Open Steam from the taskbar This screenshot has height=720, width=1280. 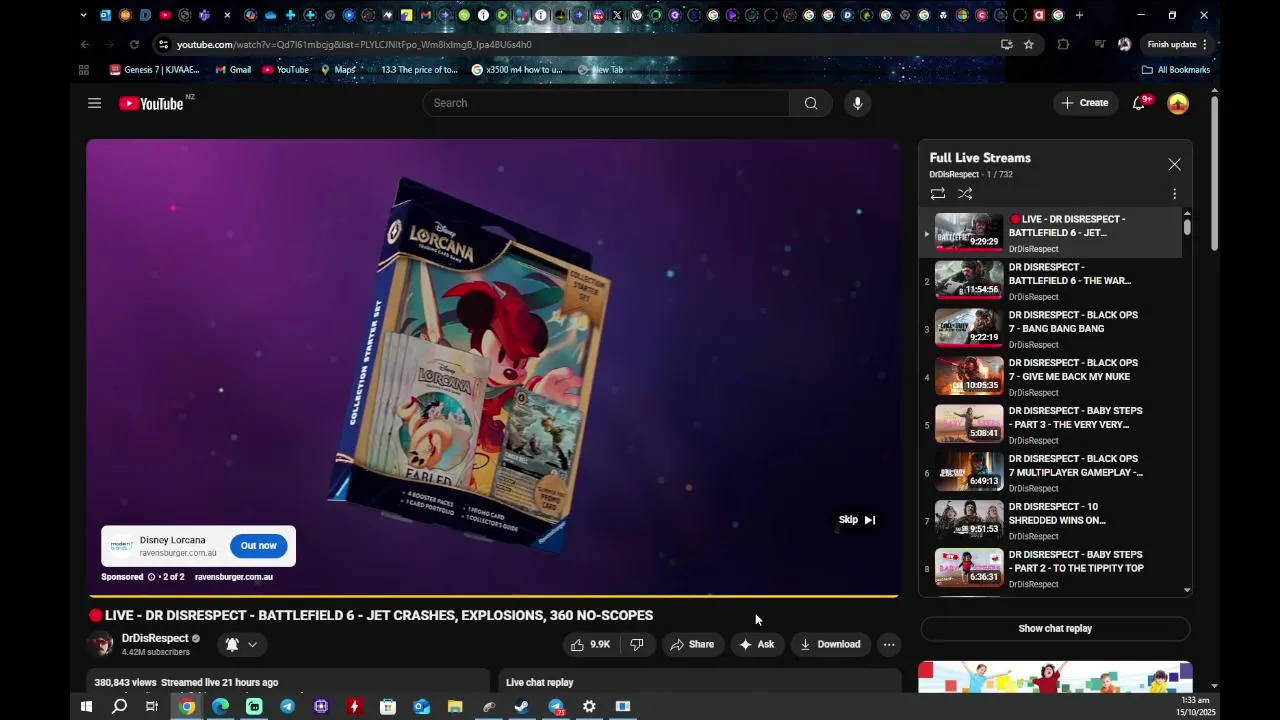tap(522, 707)
